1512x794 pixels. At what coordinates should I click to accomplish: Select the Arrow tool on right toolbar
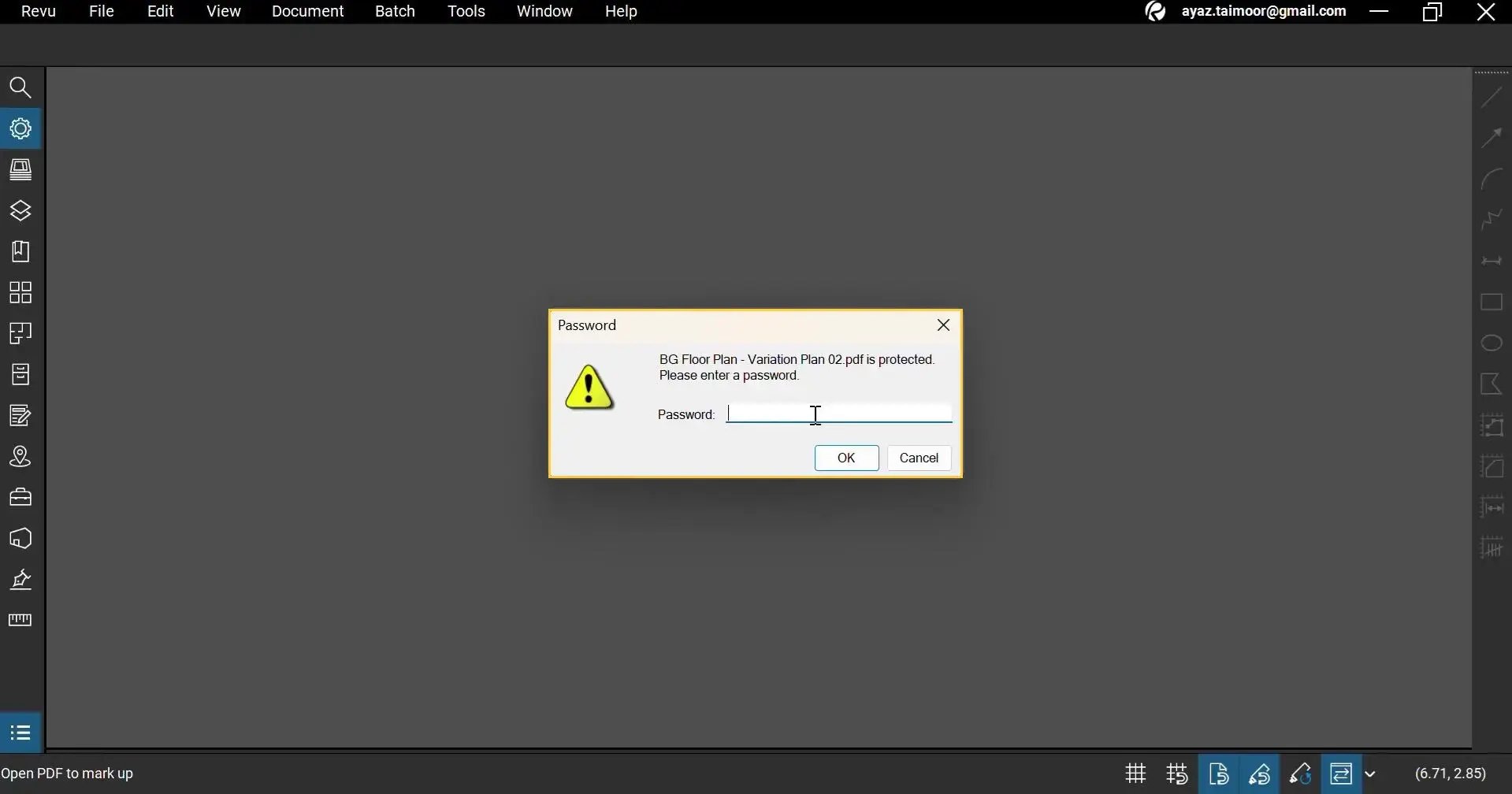pyautogui.click(x=1492, y=138)
